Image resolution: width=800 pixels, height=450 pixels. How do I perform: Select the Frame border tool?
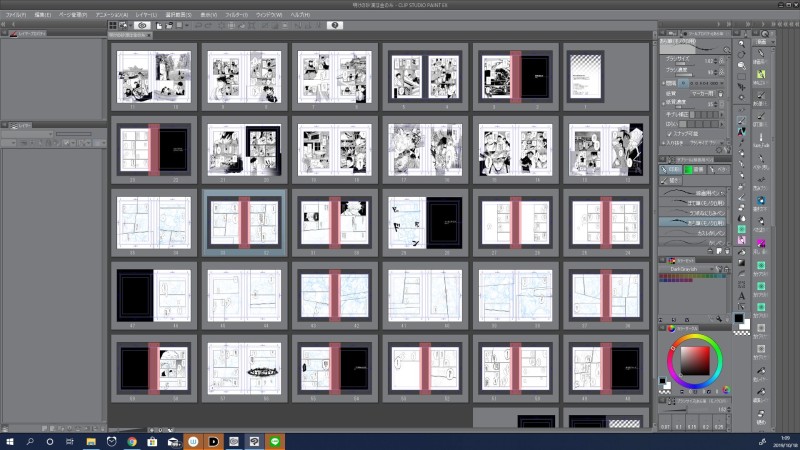tap(741, 285)
